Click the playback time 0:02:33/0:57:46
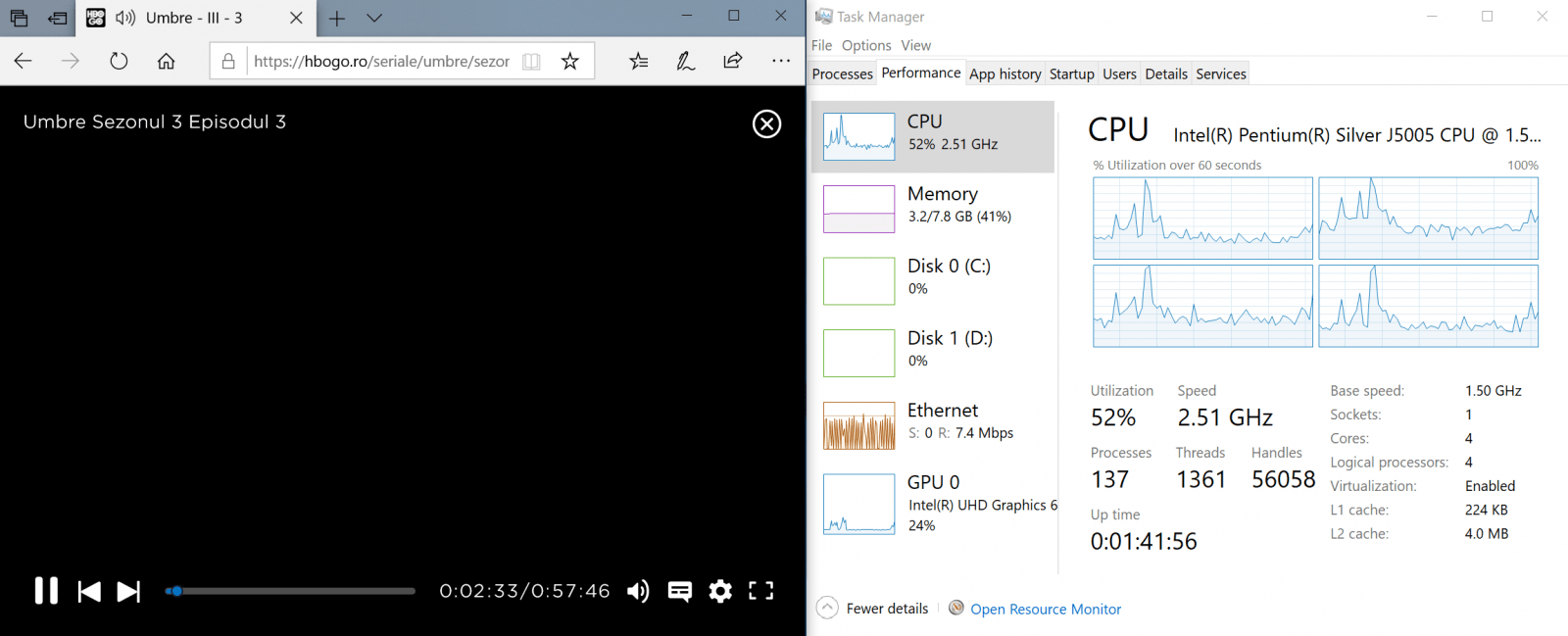 click(524, 591)
